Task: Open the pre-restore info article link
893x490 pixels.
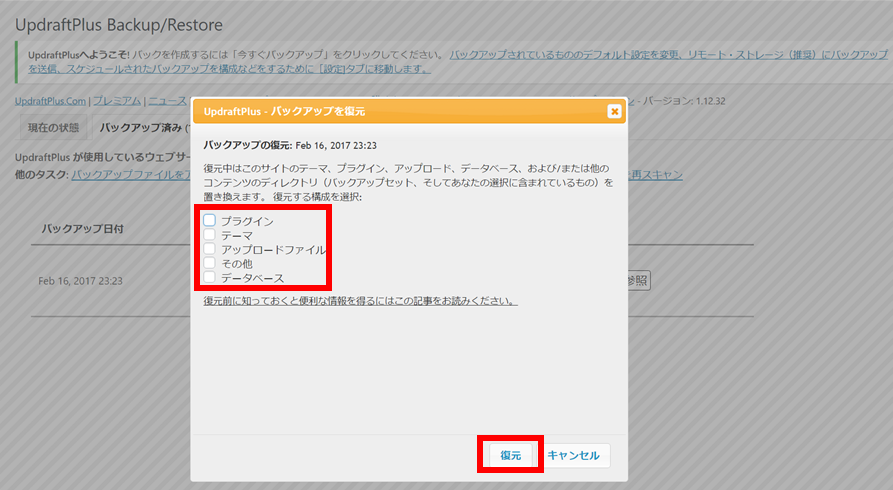Action: tap(361, 300)
